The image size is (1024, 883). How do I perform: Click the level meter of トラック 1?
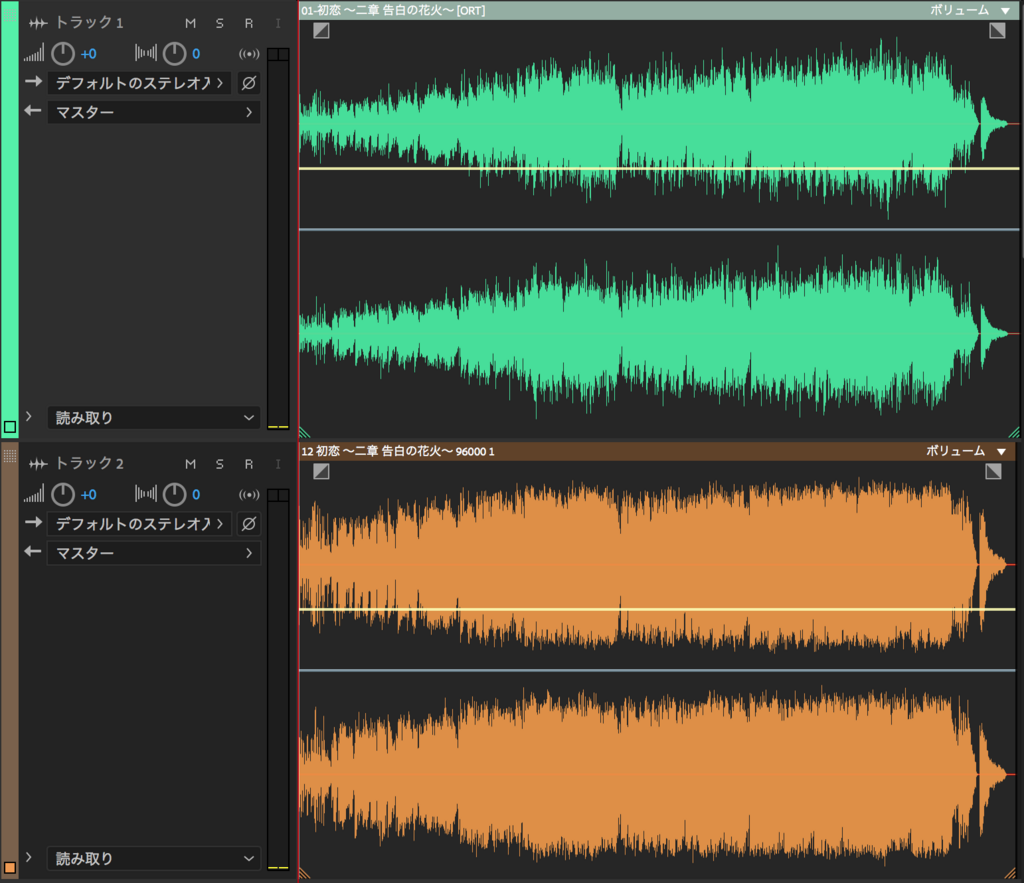pos(278,238)
